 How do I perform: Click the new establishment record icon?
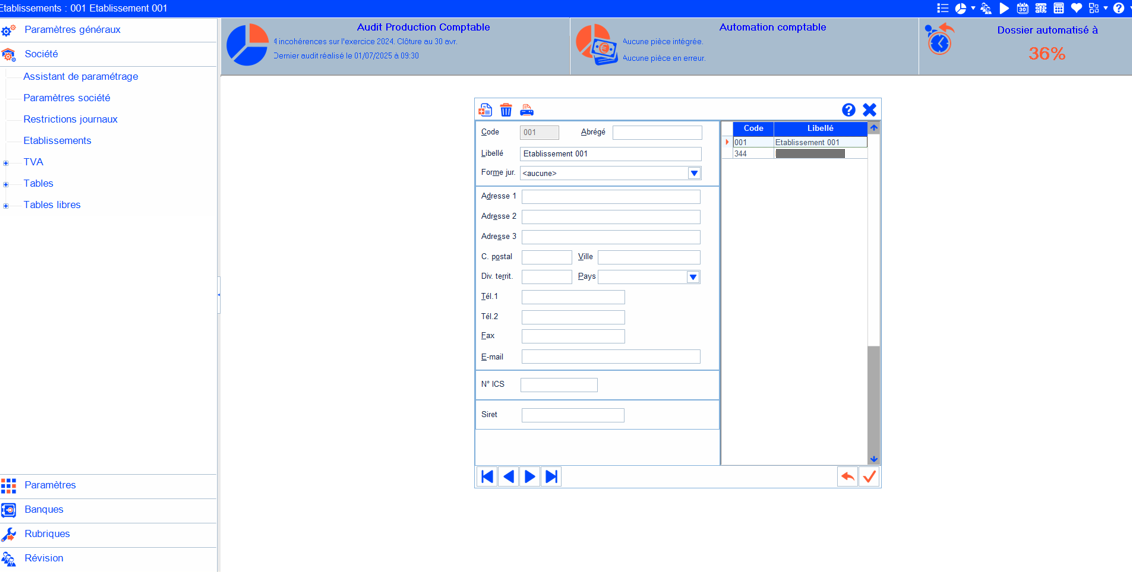coord(485,110)
